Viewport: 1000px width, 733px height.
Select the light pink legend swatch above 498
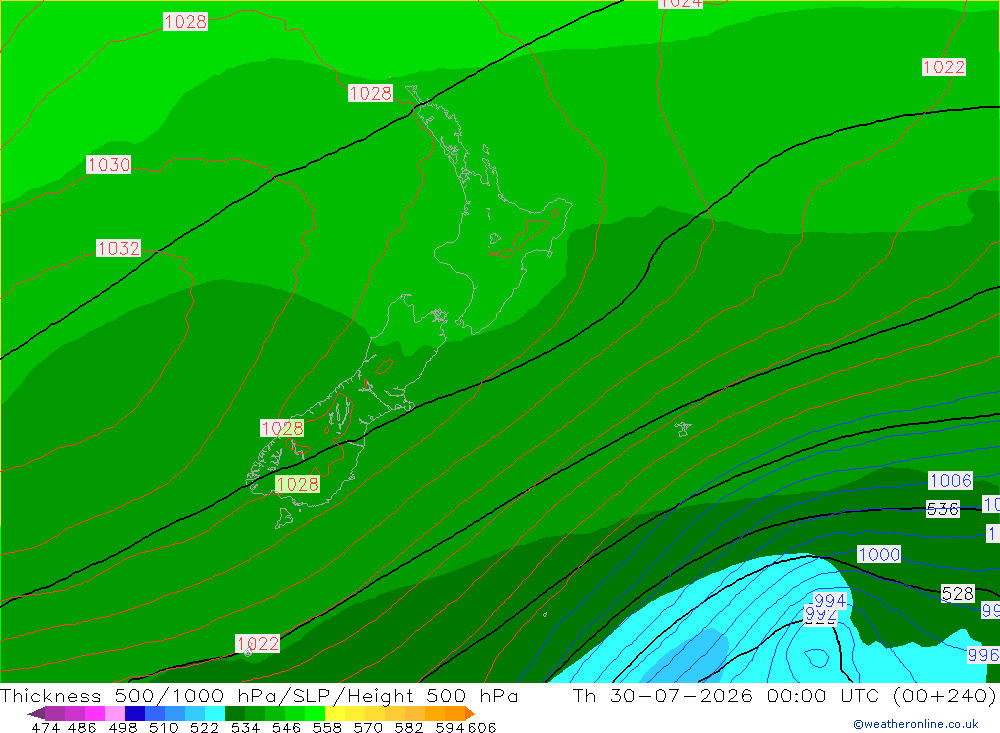[x=114, y=713]
